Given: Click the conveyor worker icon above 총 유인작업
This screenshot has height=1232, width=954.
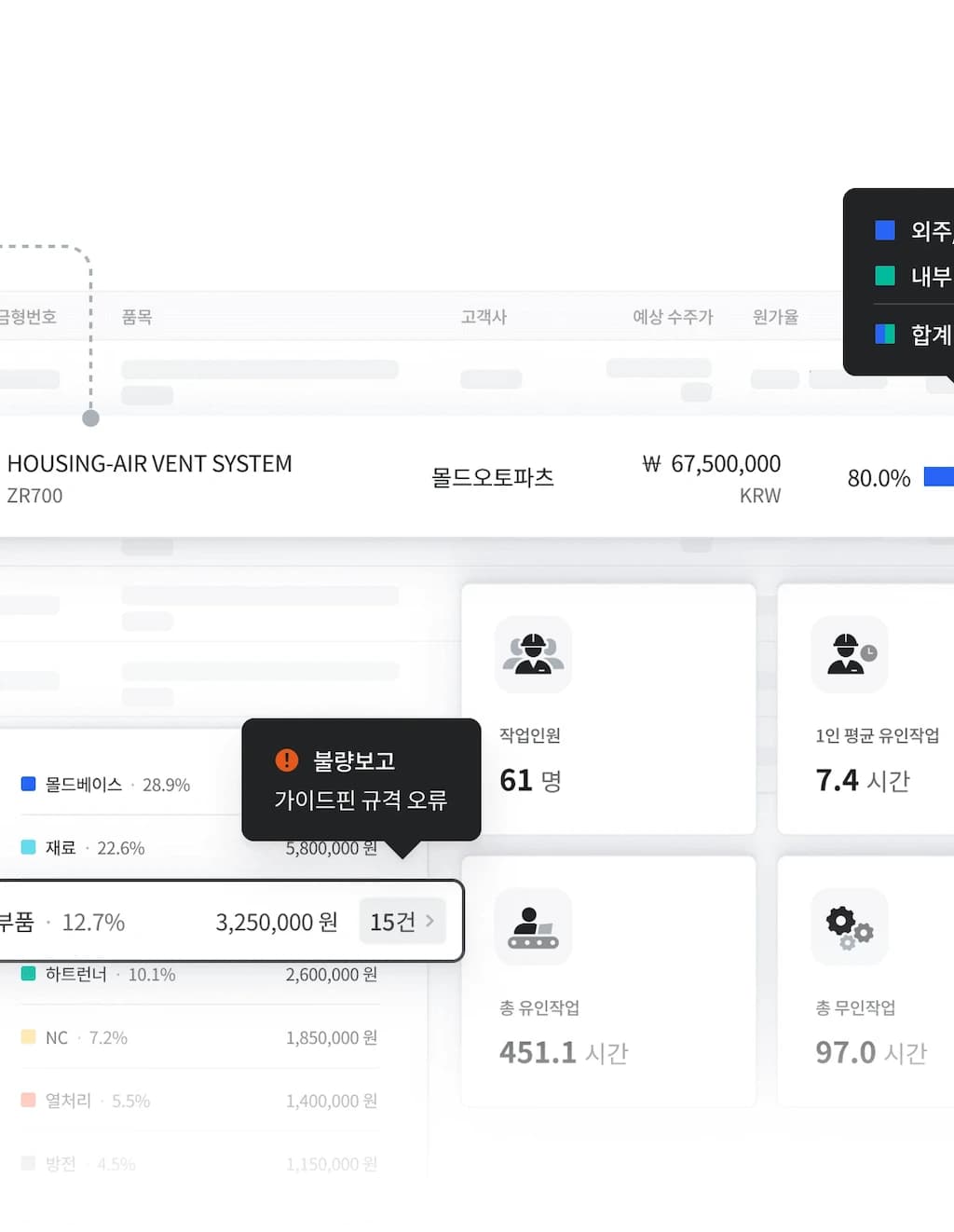Looking at the screenshot, I should 533,926.
